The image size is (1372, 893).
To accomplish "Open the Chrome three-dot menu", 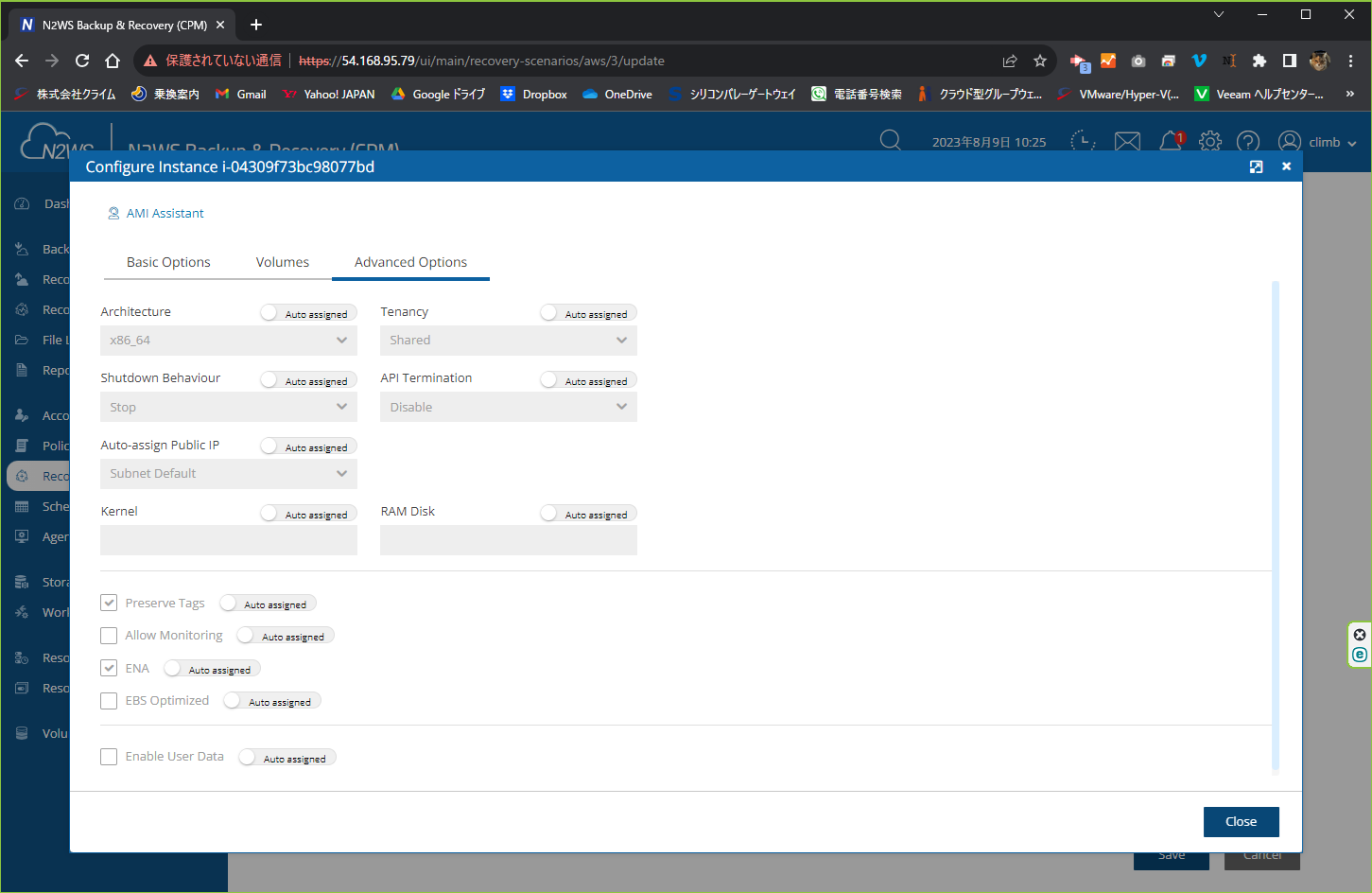I will [x=1350, y=61].
